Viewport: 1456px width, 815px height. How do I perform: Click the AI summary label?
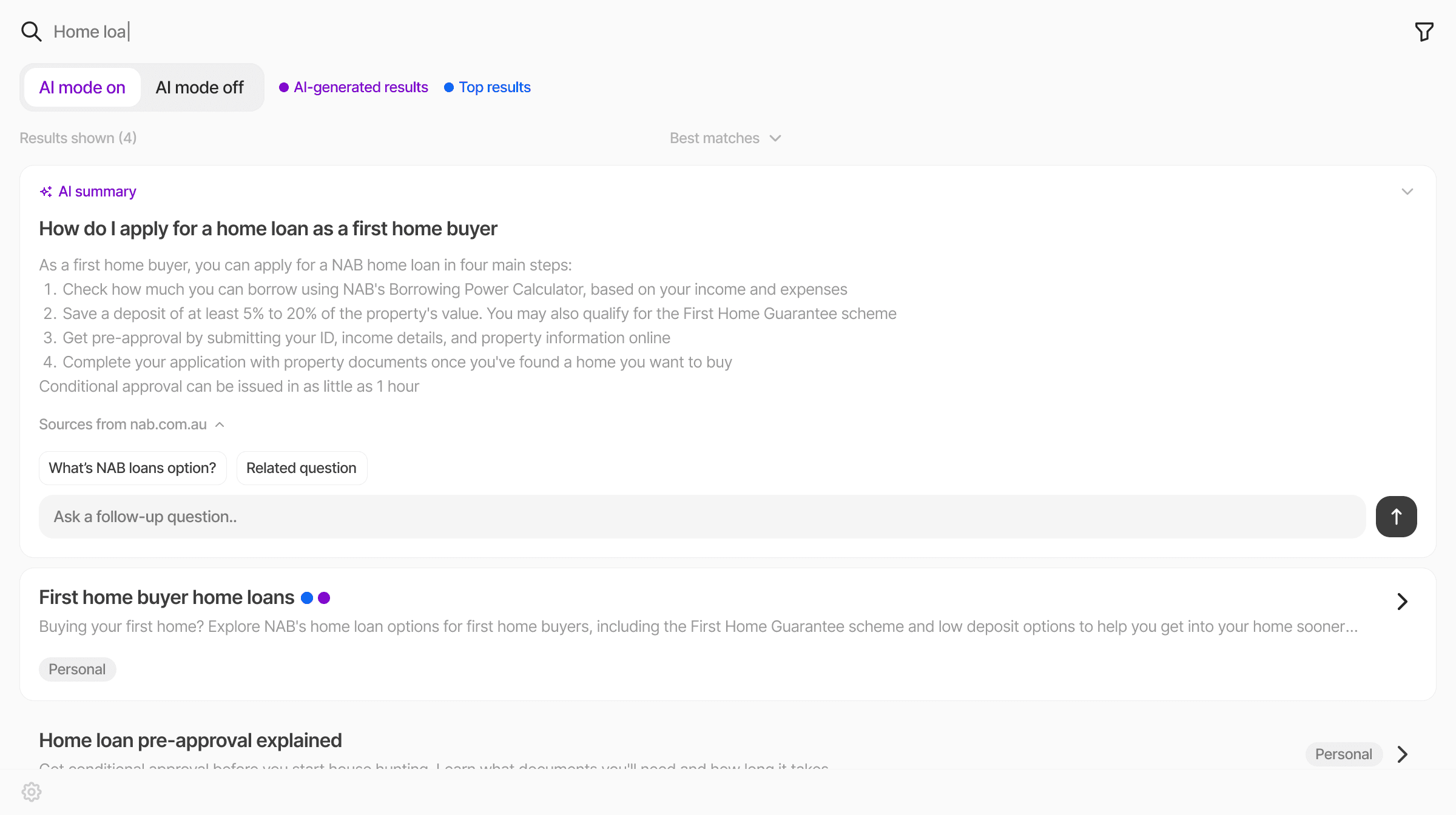97,192
